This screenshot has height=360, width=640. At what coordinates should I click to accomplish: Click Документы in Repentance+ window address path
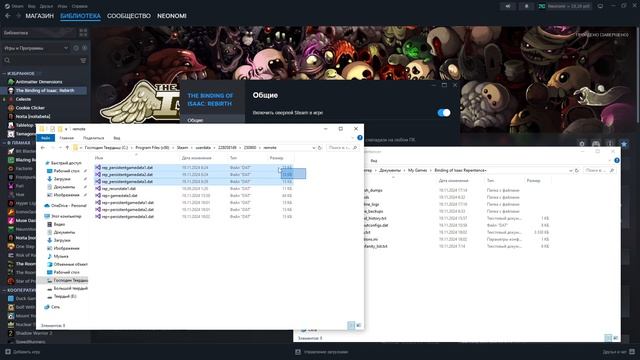tap(390, 170)
